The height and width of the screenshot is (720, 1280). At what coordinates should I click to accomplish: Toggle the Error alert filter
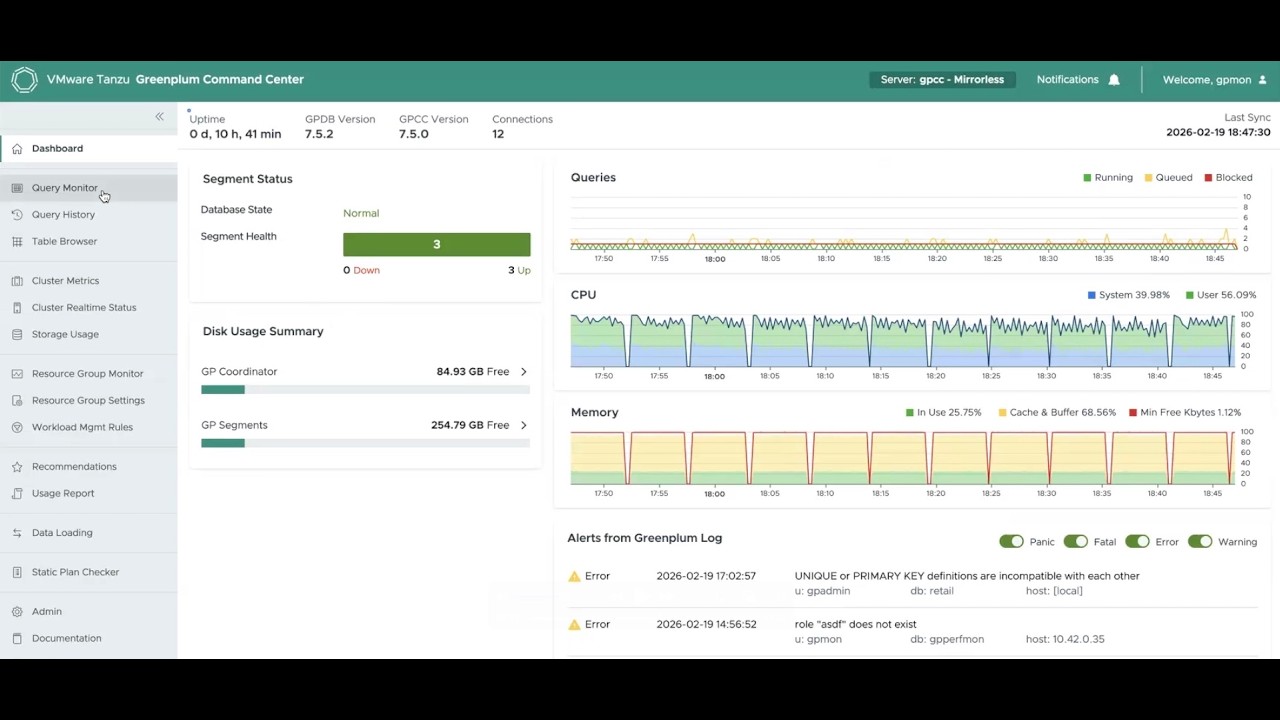(x=1137, y=542)
